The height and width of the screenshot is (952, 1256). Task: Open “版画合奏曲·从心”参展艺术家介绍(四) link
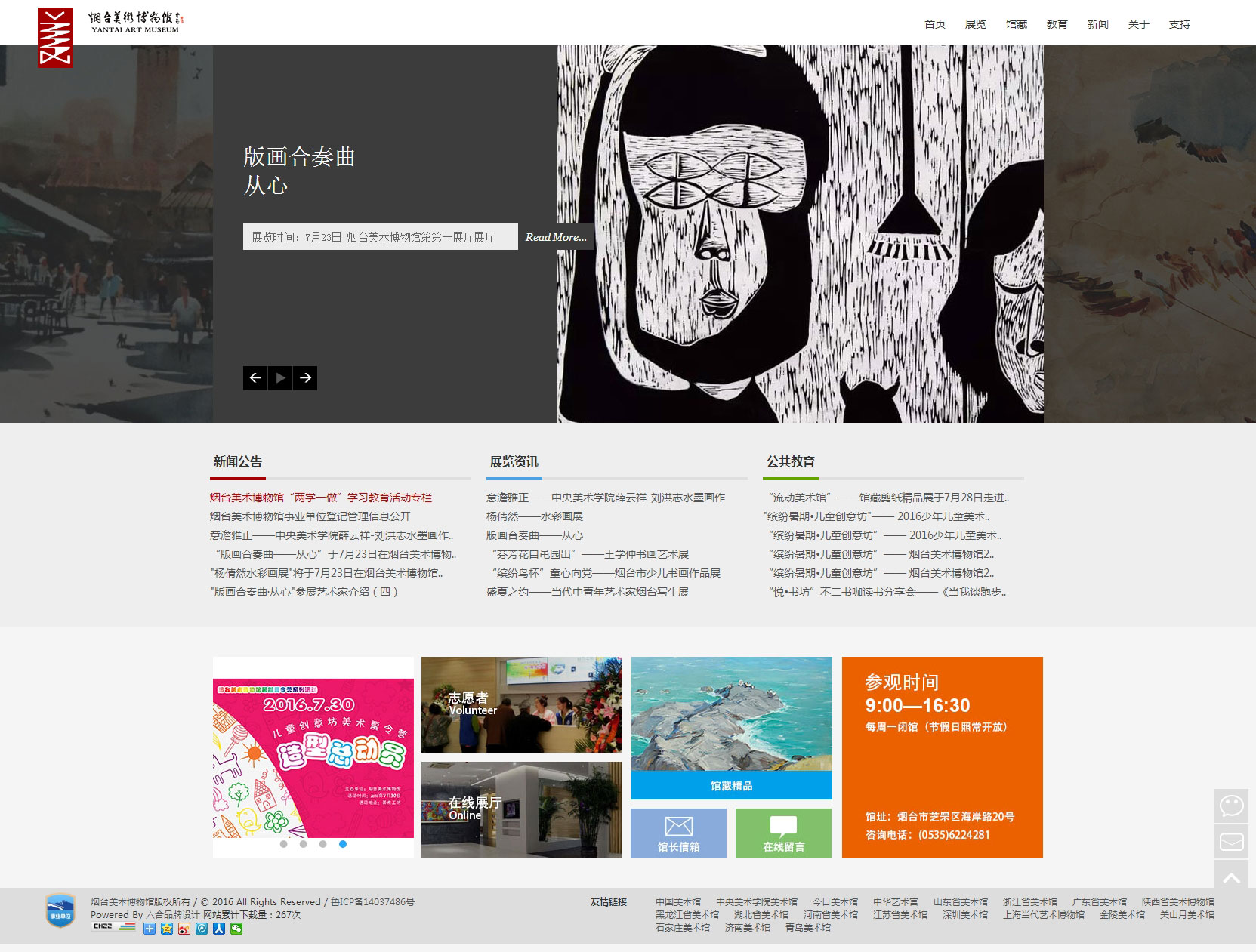[x=304, y=592]
